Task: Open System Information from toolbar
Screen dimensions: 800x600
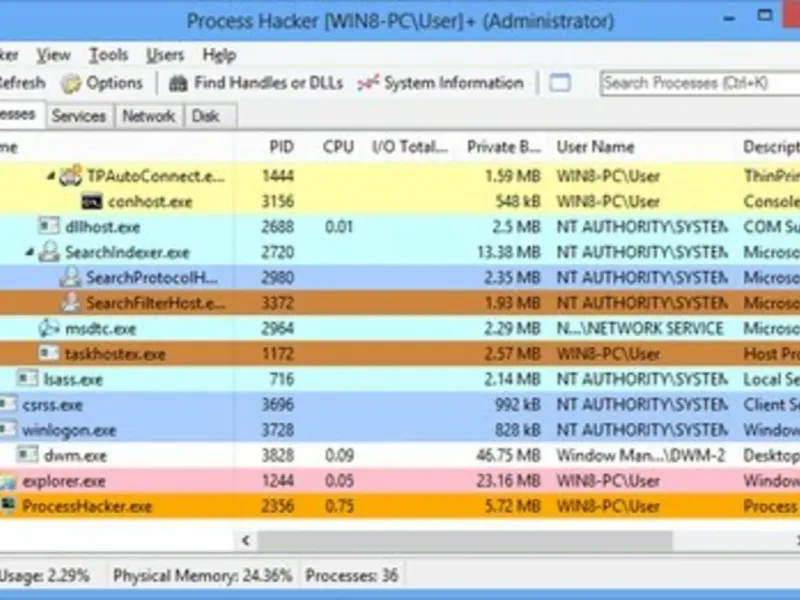Action: coord(441,83)
